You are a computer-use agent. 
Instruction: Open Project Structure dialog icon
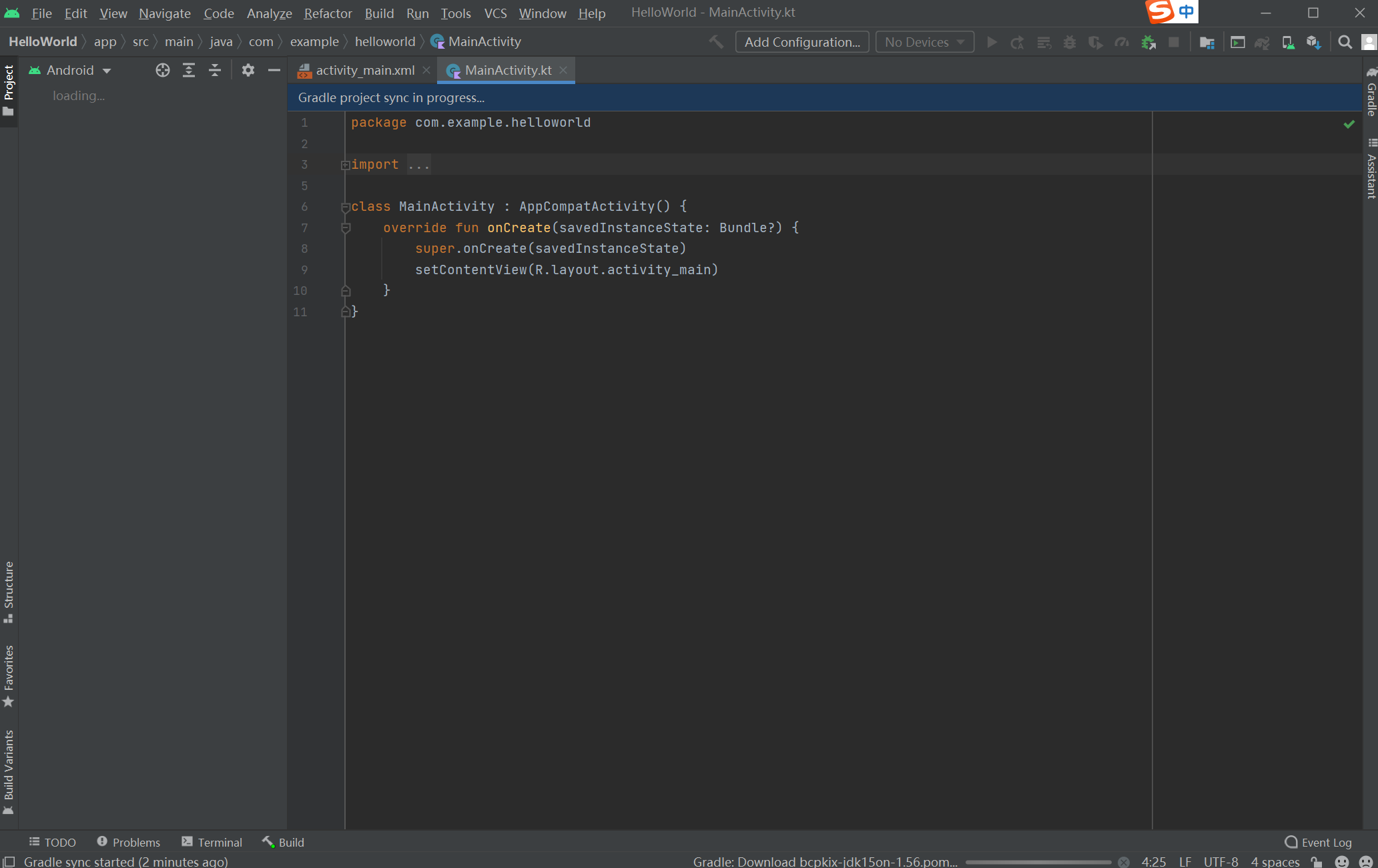click(x=1207, y=42)
